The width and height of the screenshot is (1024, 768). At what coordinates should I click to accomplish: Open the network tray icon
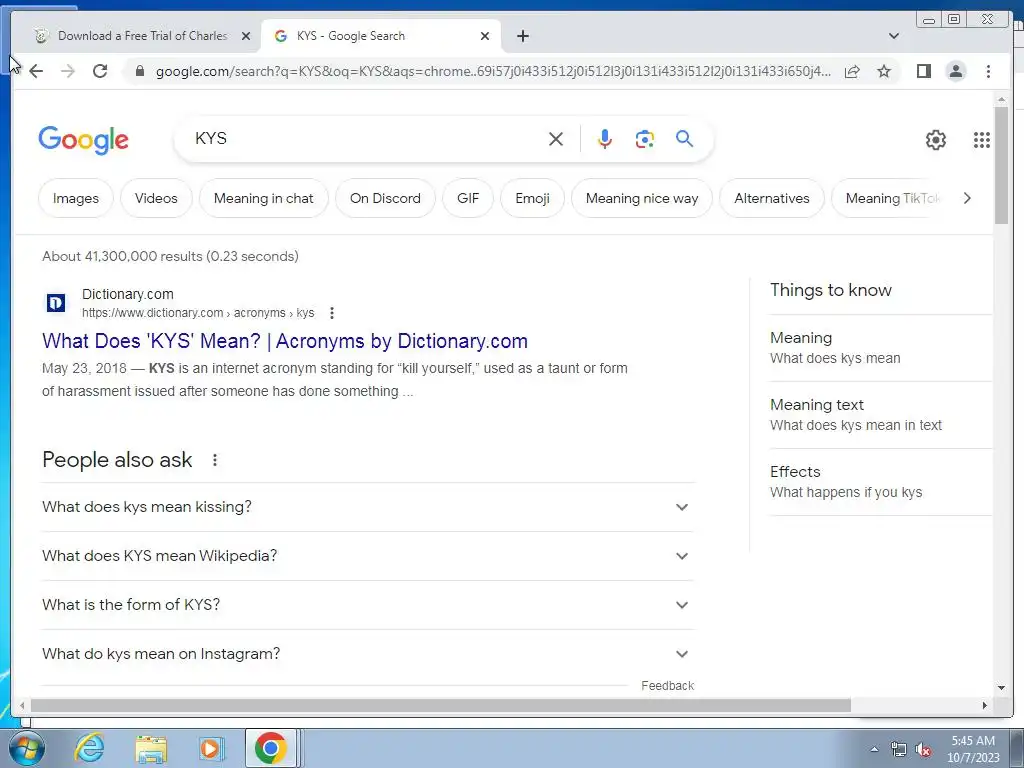(x=899, y=749)
